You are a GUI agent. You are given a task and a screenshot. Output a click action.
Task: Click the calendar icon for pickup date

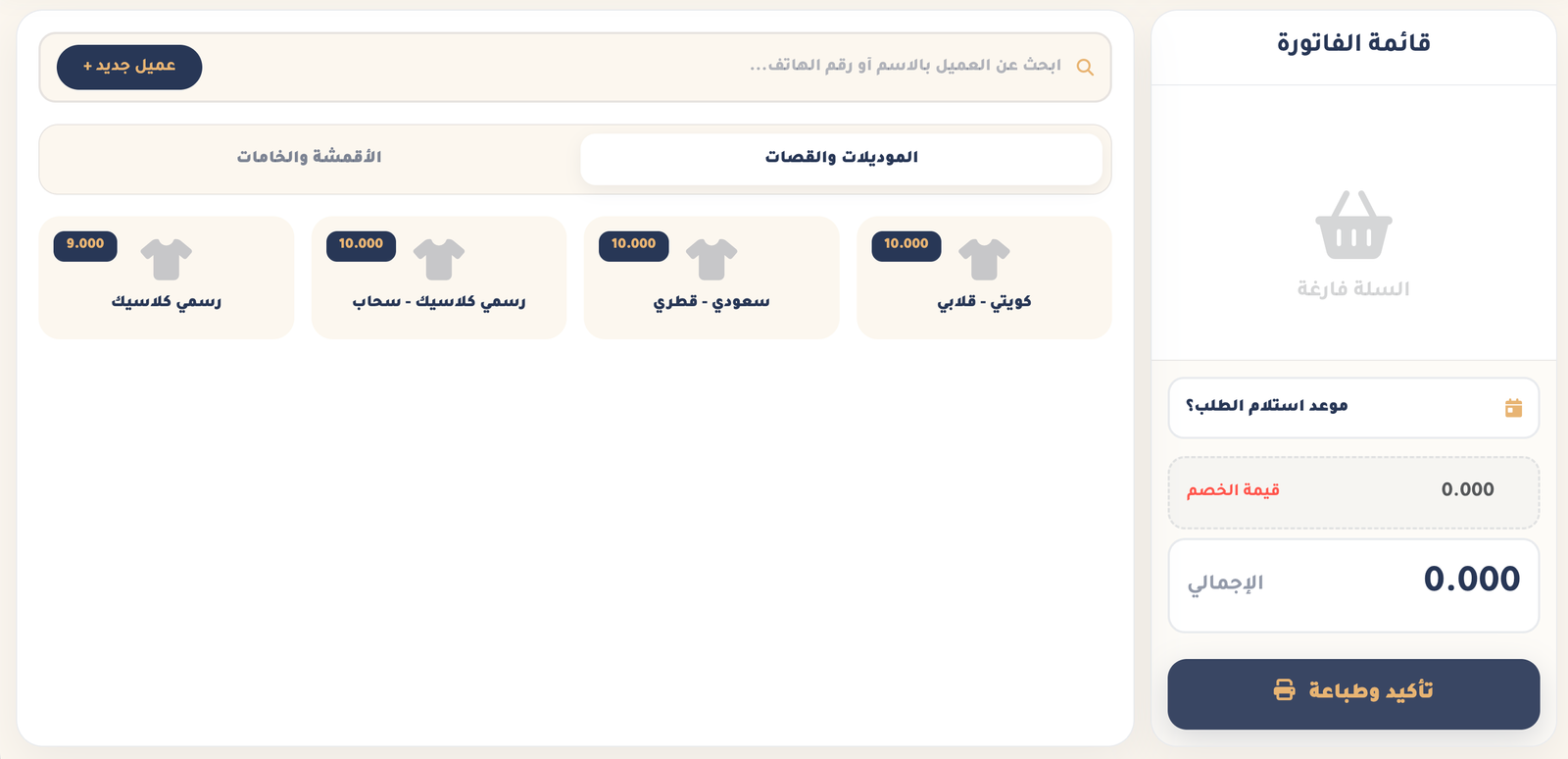pos(1513,408)
